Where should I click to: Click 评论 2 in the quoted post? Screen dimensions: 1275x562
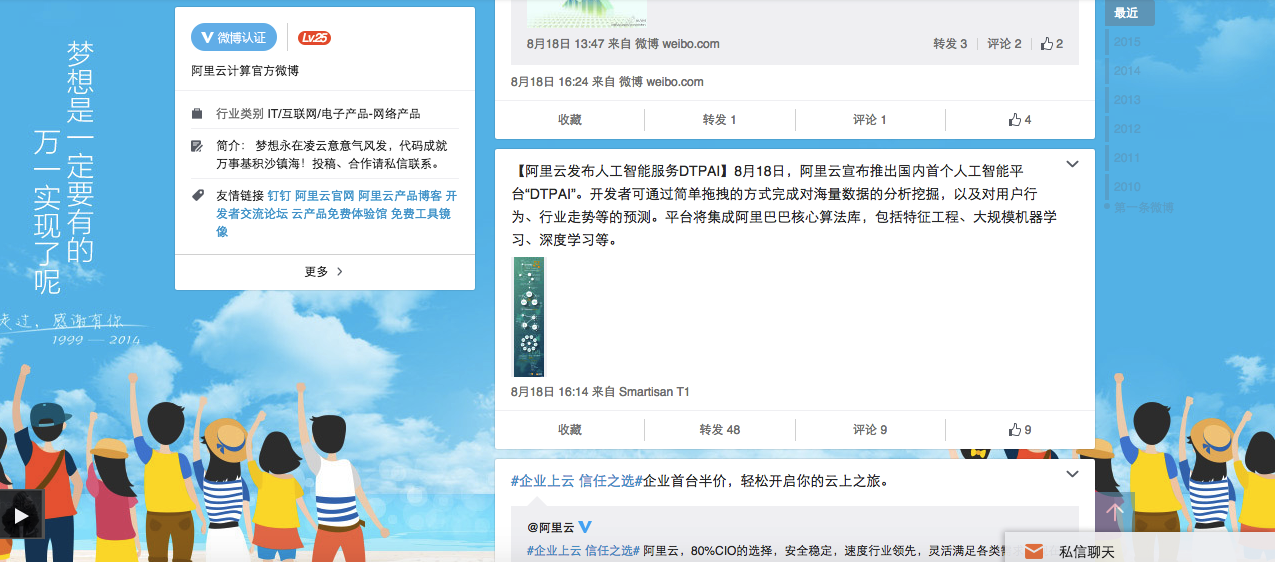click(x=1004, y=44)
